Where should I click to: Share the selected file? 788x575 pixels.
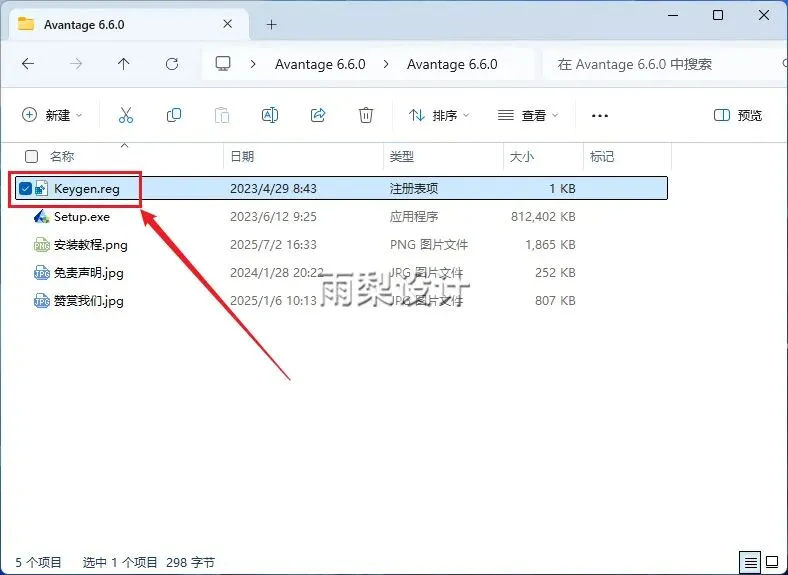click(318, 115)
